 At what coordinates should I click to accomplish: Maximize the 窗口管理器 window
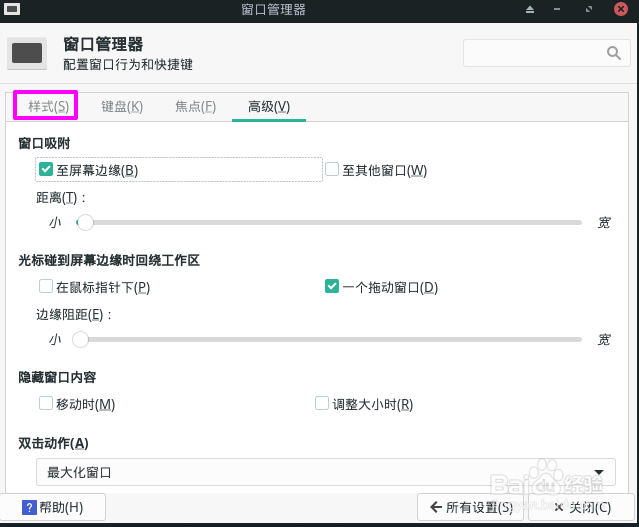click(589, 9)
